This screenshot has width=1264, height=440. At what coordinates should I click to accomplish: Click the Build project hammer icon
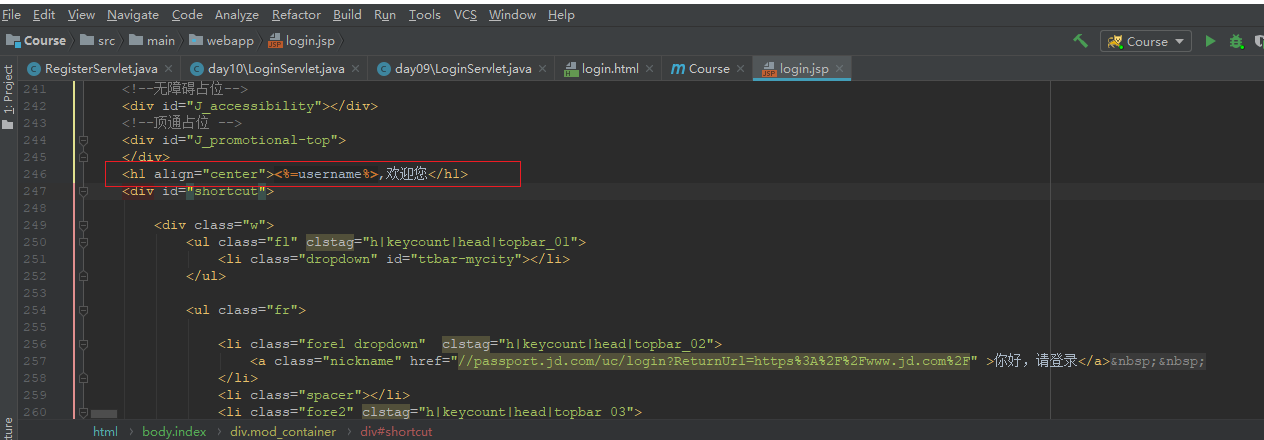1080,41
